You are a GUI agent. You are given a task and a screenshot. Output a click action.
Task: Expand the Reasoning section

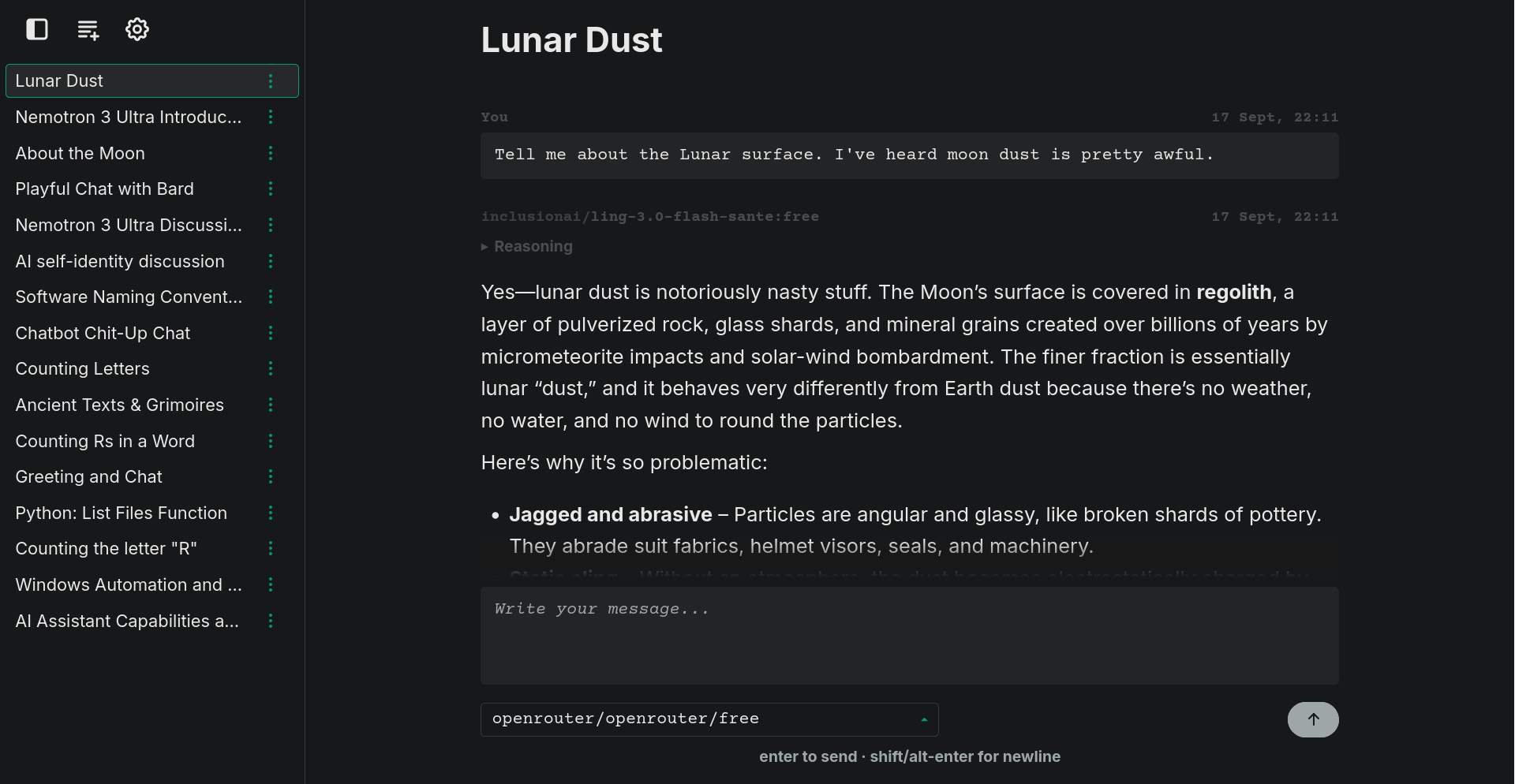point(527,247)
